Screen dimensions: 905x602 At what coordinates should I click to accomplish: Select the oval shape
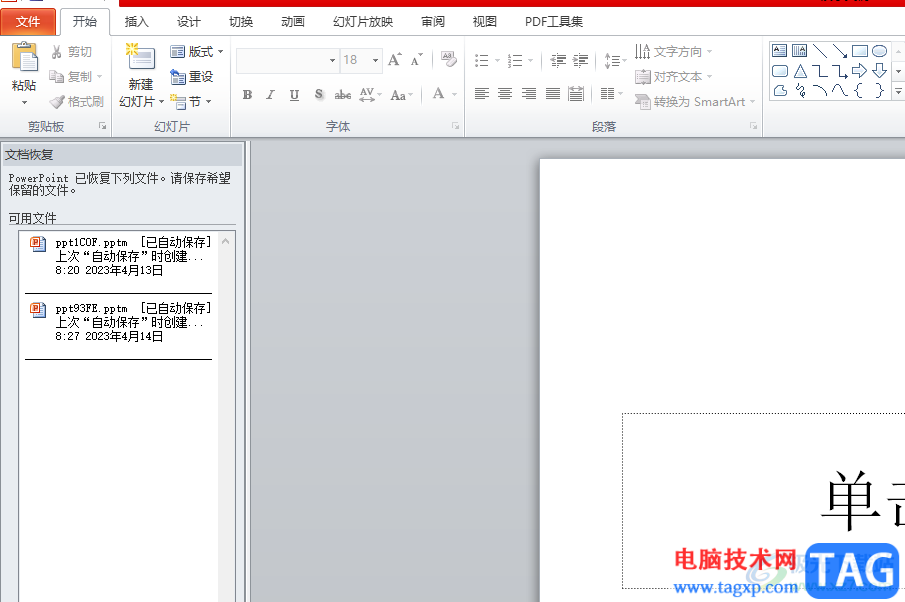(x=879, y=51)
